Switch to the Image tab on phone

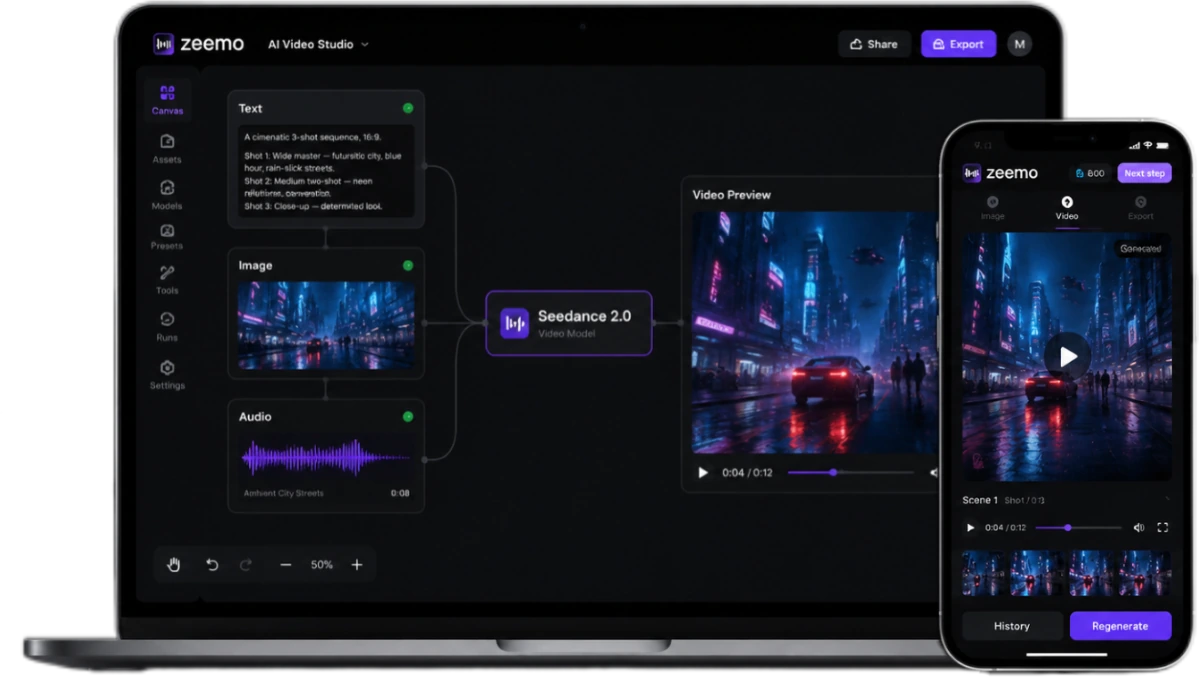(993, 208)
